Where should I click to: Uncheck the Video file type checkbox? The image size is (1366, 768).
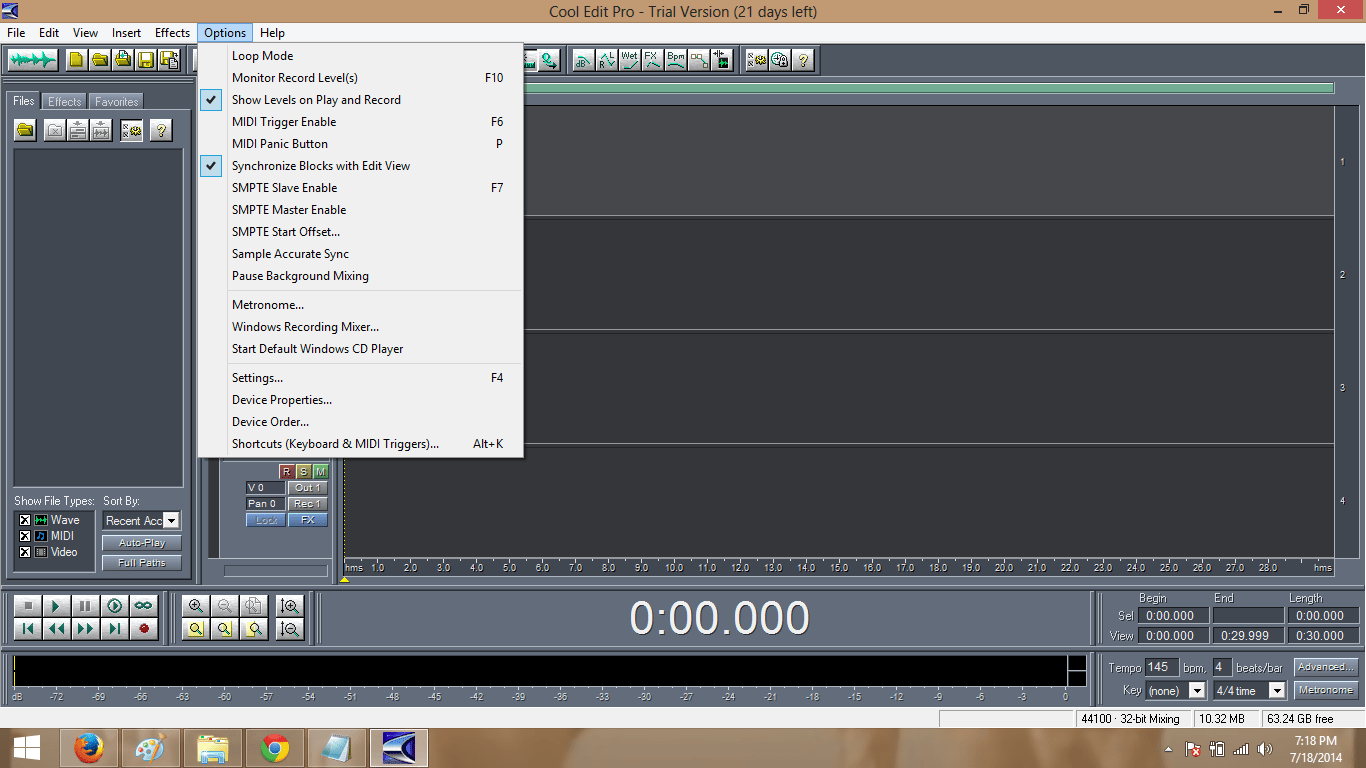coord(25,552)
